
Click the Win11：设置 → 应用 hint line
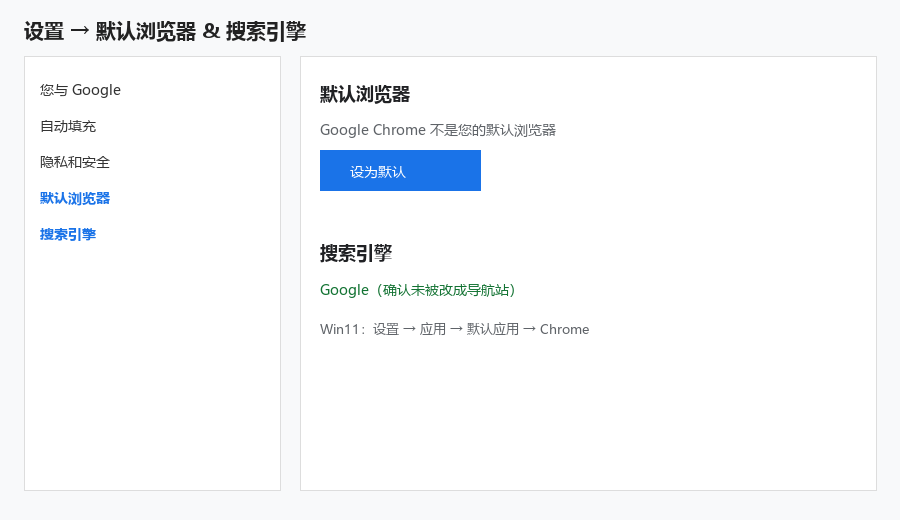[455, 329]
